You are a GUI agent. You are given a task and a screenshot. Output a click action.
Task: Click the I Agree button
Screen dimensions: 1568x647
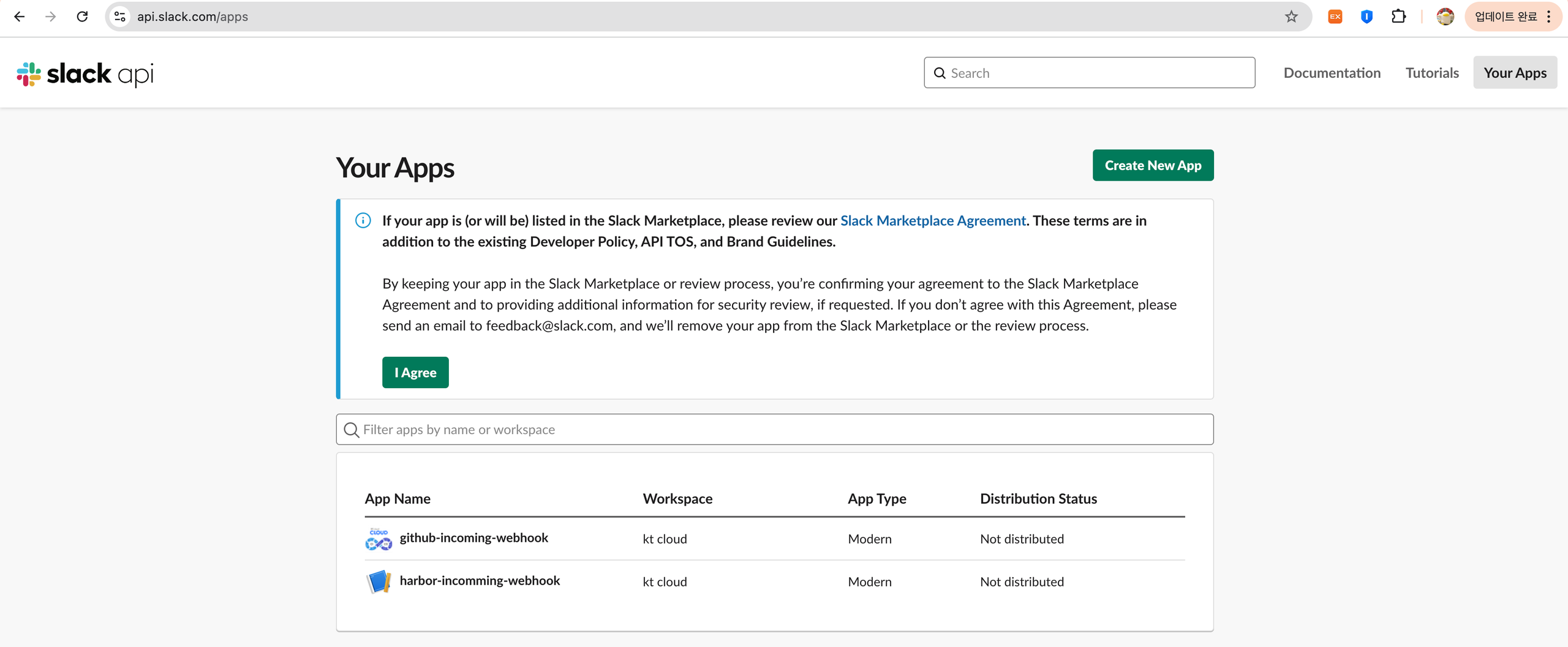[x=415, y=372]
